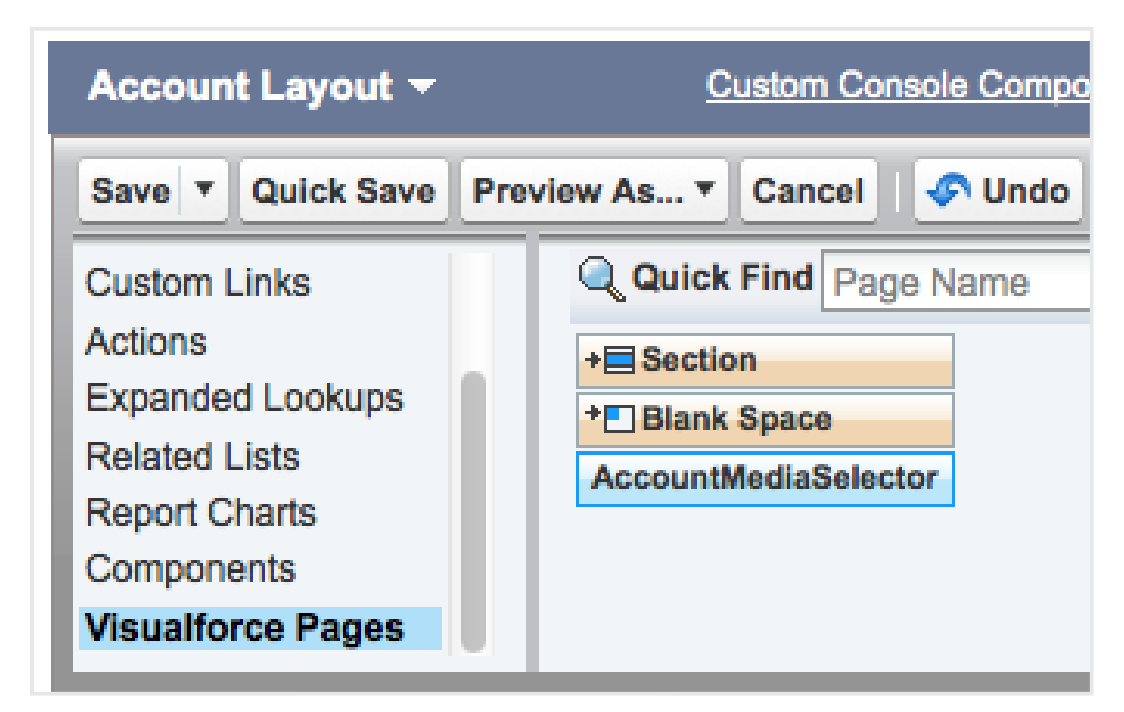Choose Expanded Lookups from the list
This screenshot has width=1124, height=712.
tap(244, 399)
